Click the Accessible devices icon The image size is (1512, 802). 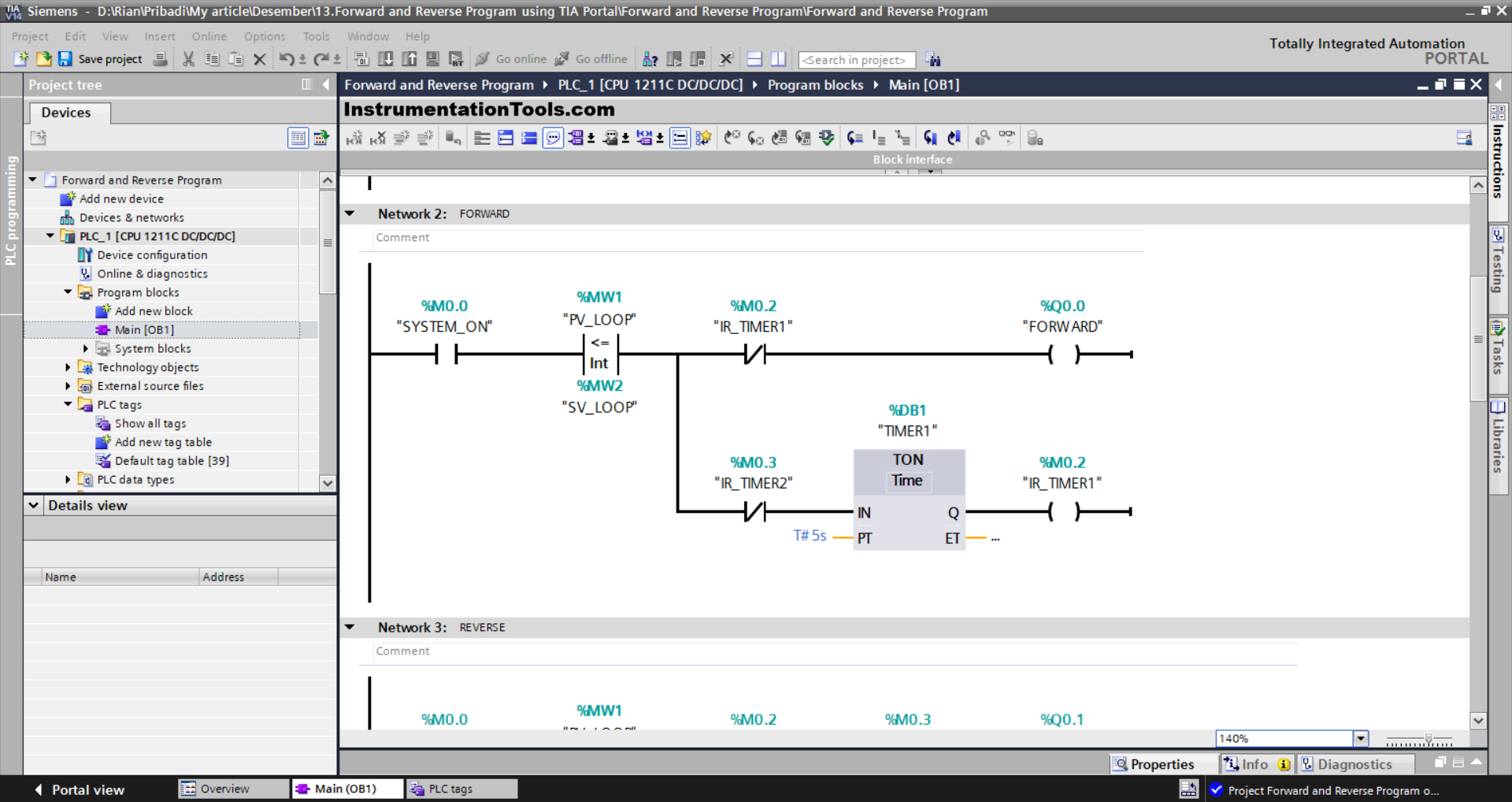click(x=650, y=59)
